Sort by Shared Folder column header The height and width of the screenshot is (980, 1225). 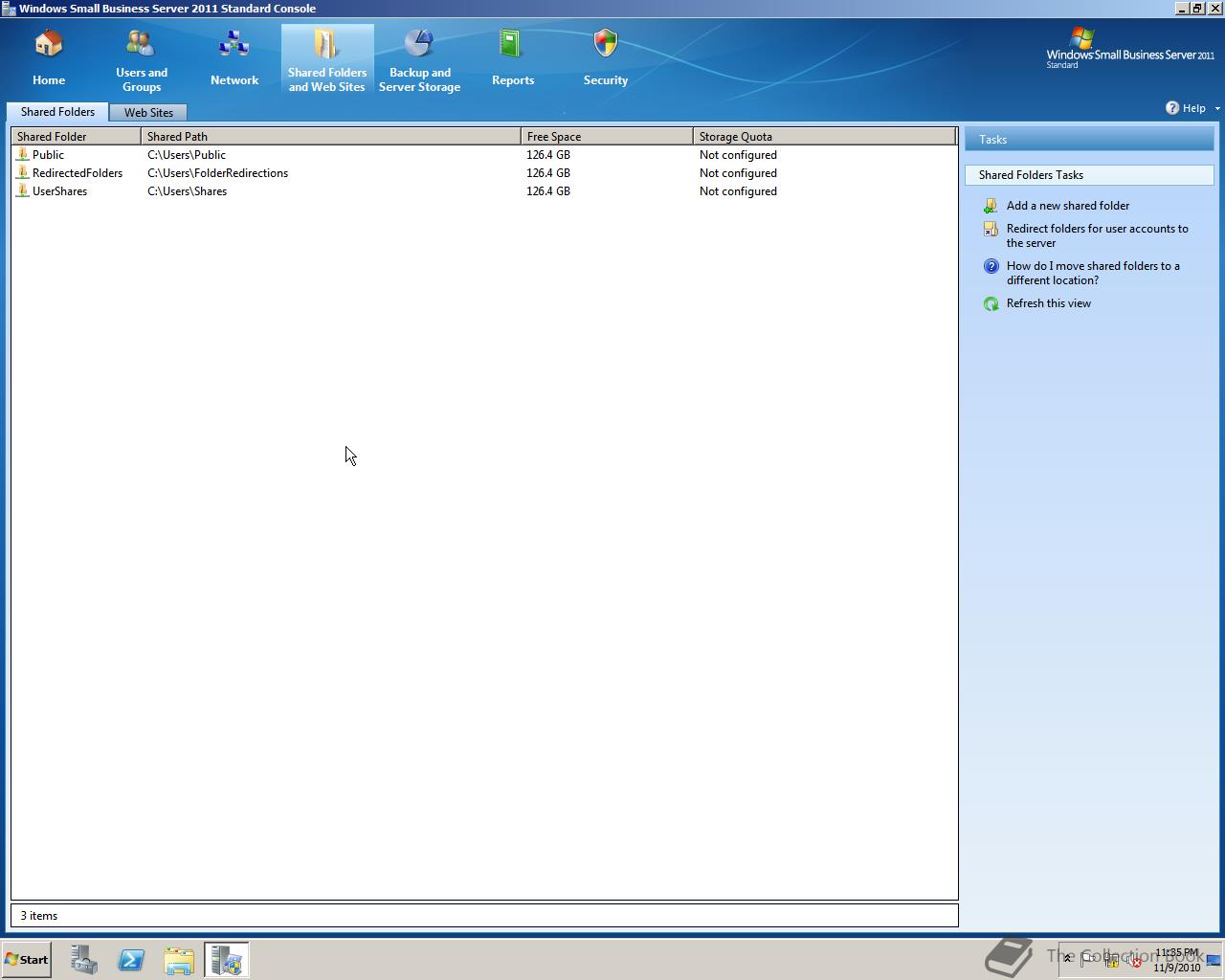pyautogui.click(x=76, y=137)
